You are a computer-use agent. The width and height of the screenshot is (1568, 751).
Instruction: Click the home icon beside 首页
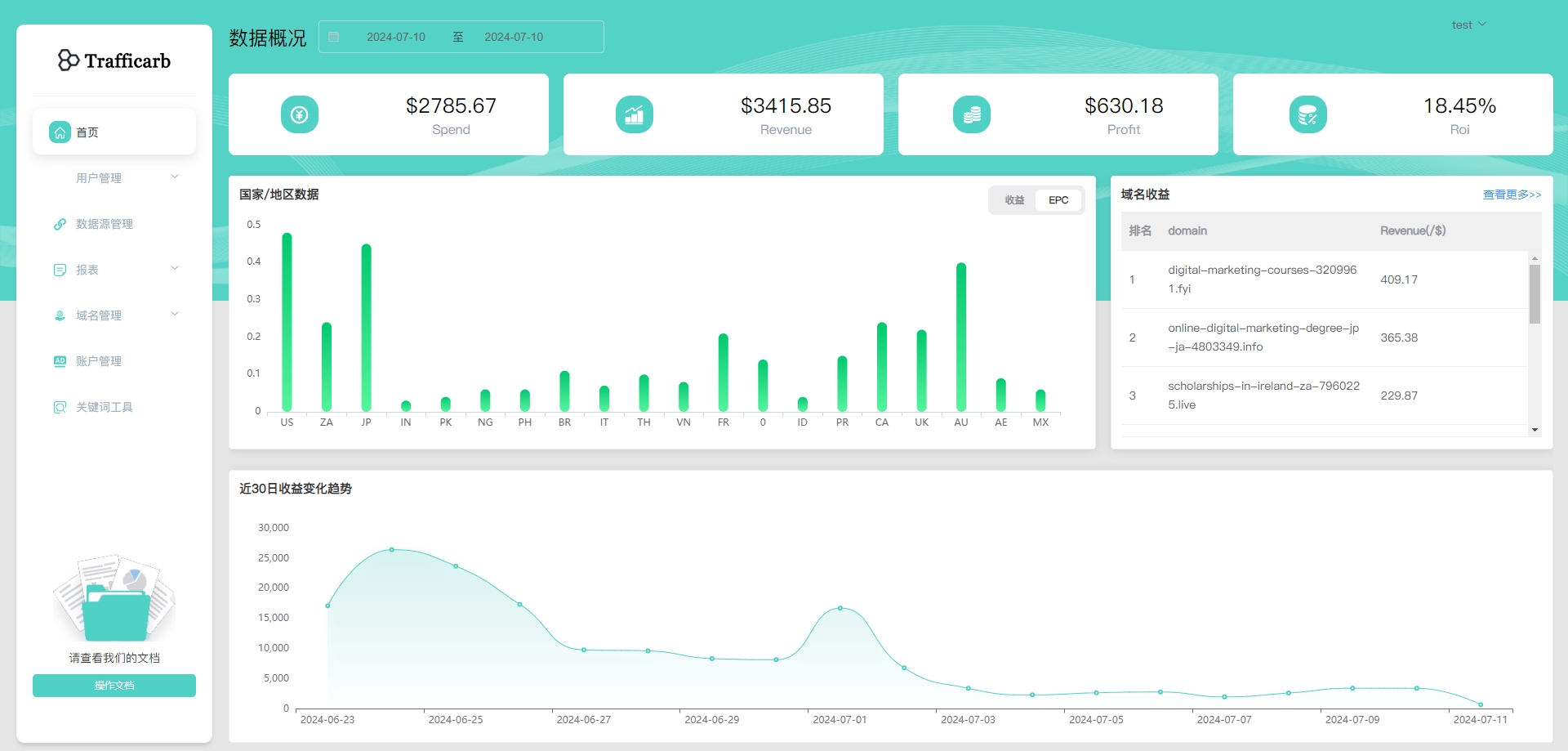tap(60, 132)
